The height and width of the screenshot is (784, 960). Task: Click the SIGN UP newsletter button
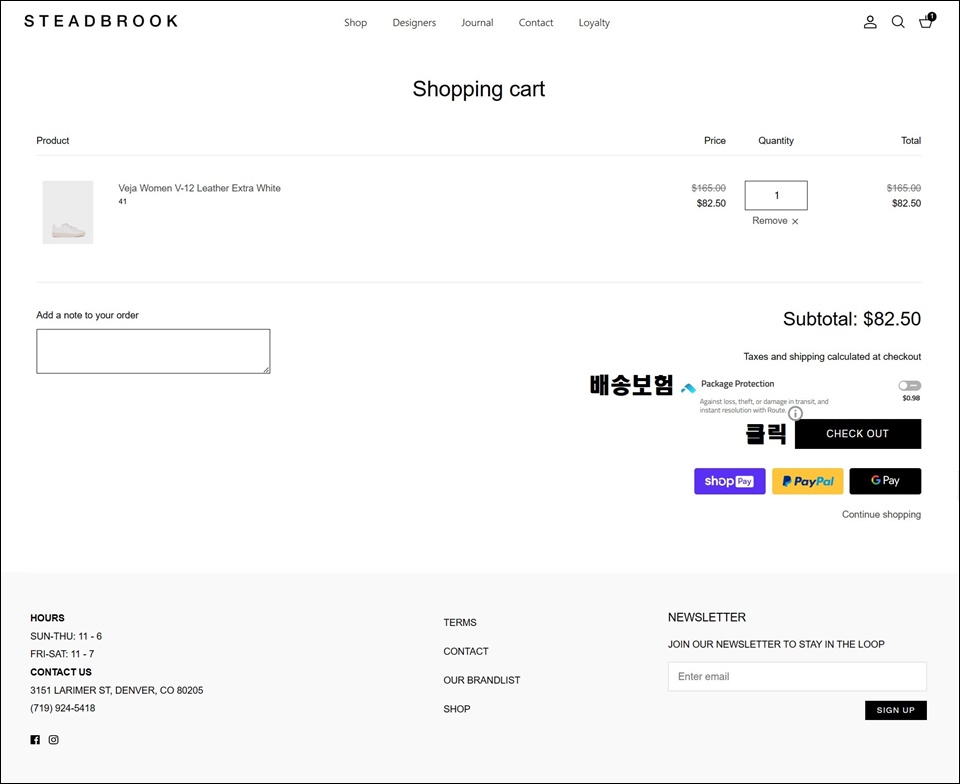coord(896,710)
